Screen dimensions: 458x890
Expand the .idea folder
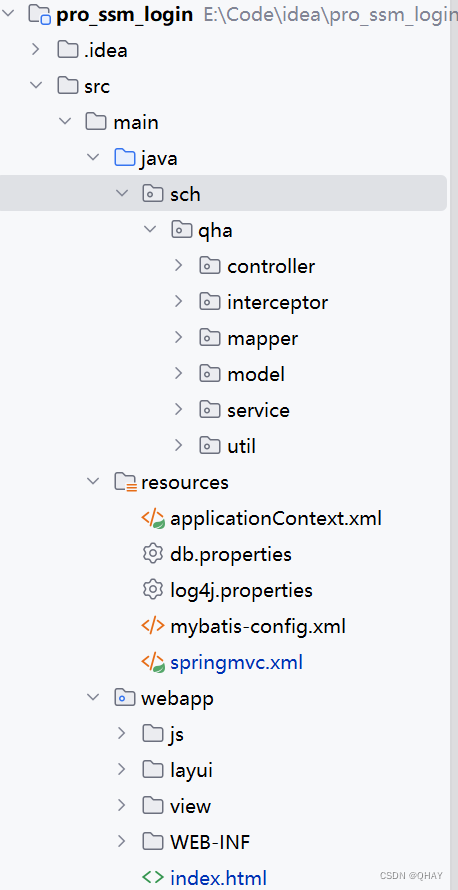(x=36, y=50)
